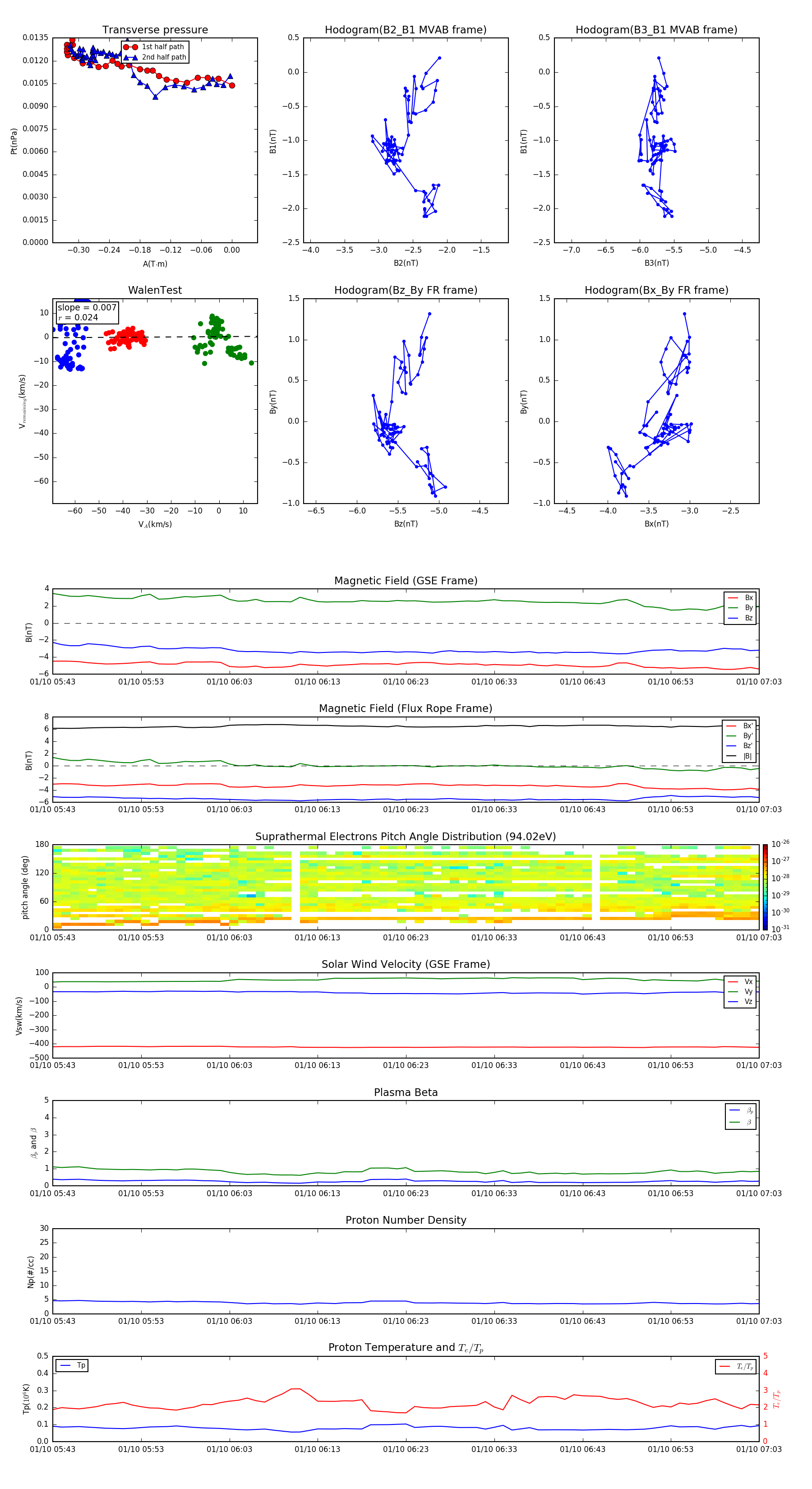
Task: Click the 'Tp' legend entry in temperature plot
Action: [x=73, y=1366]
